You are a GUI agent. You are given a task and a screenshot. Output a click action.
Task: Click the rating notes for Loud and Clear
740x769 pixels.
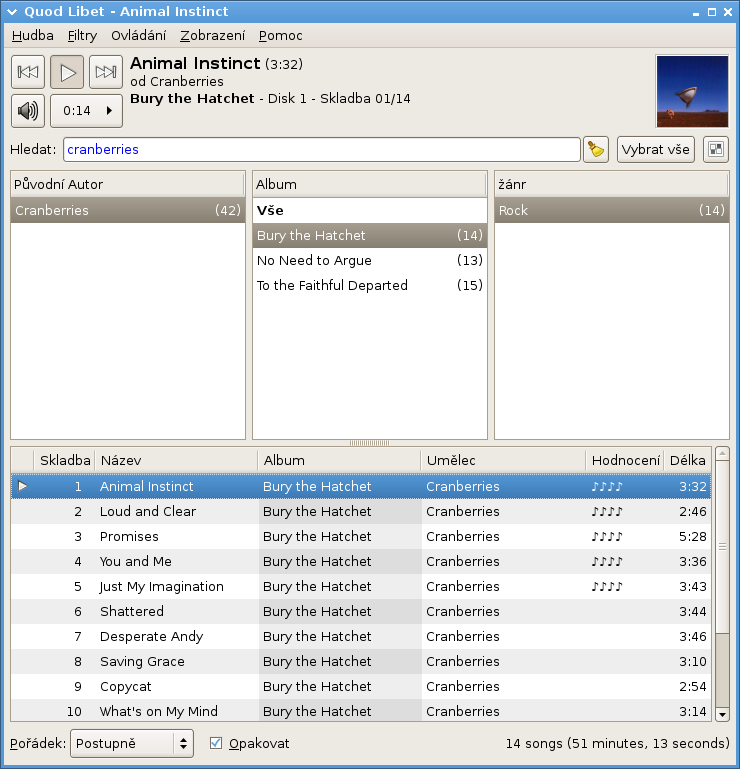coord(607,512)
